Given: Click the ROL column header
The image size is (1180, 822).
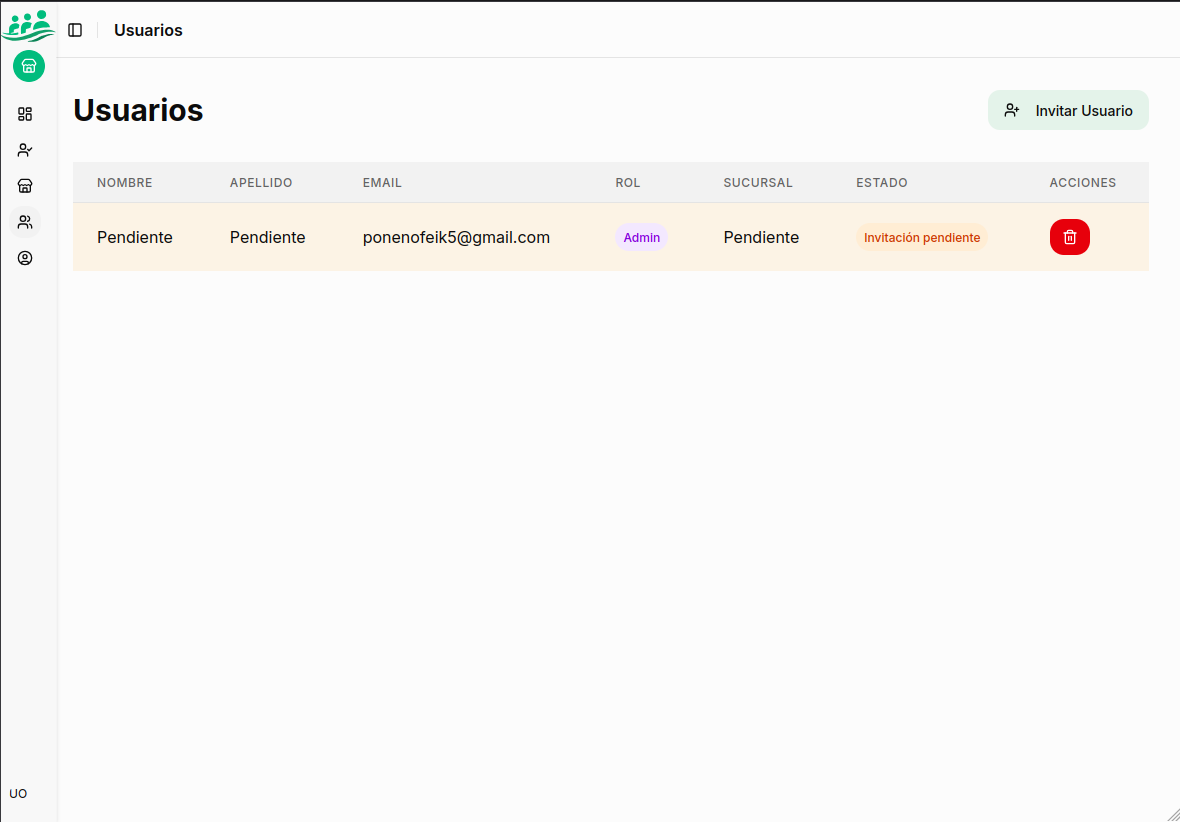Looking at the screenshot, I should coord(627,183).
